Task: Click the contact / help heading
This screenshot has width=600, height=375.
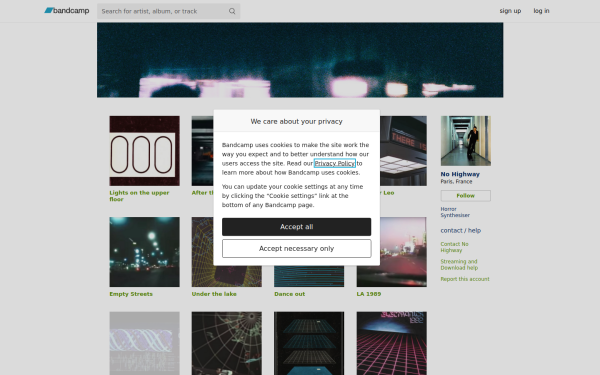Action: (x=460, y=230)
